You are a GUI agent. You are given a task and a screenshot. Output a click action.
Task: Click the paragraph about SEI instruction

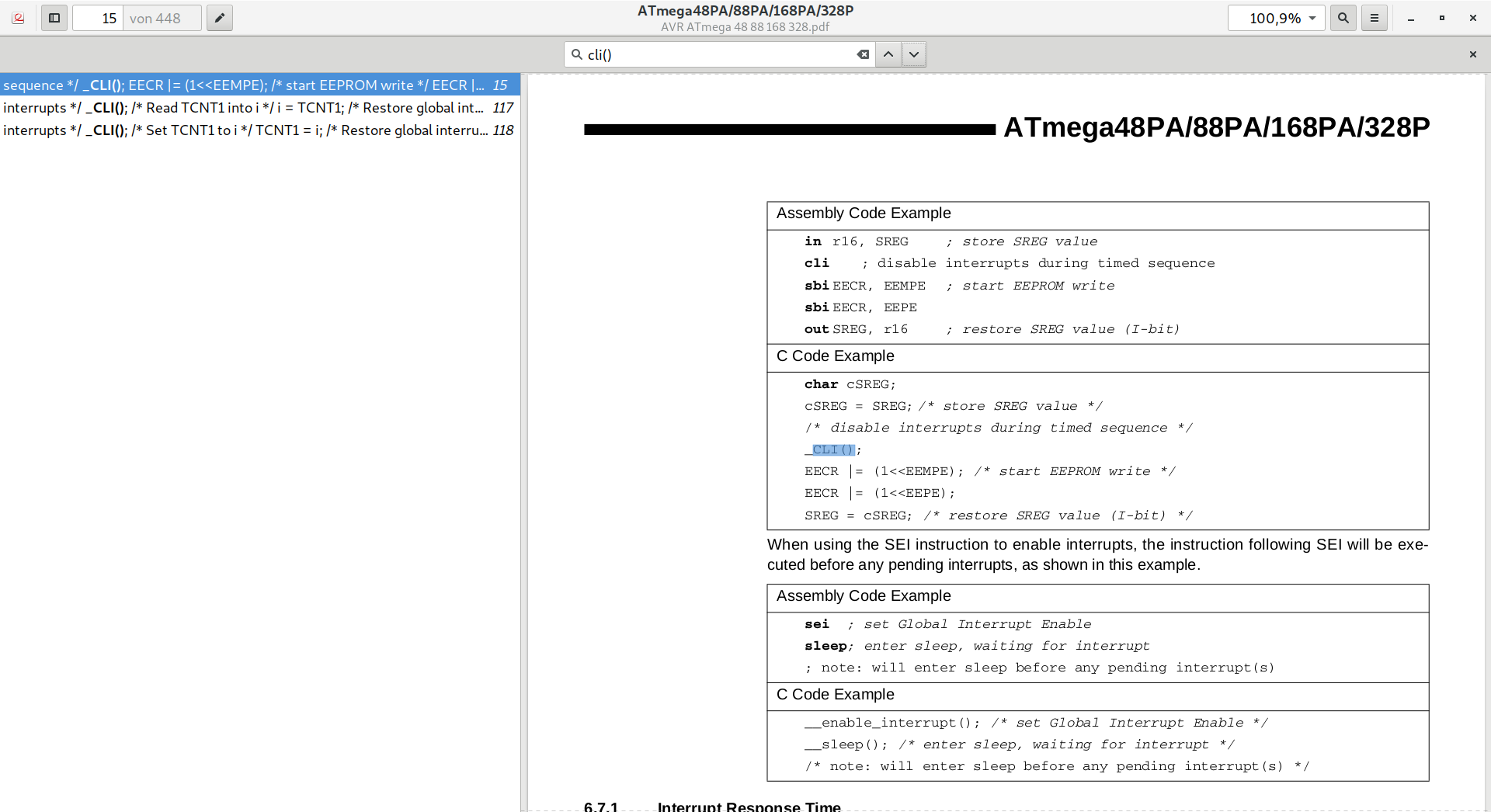pos(1097,555)
